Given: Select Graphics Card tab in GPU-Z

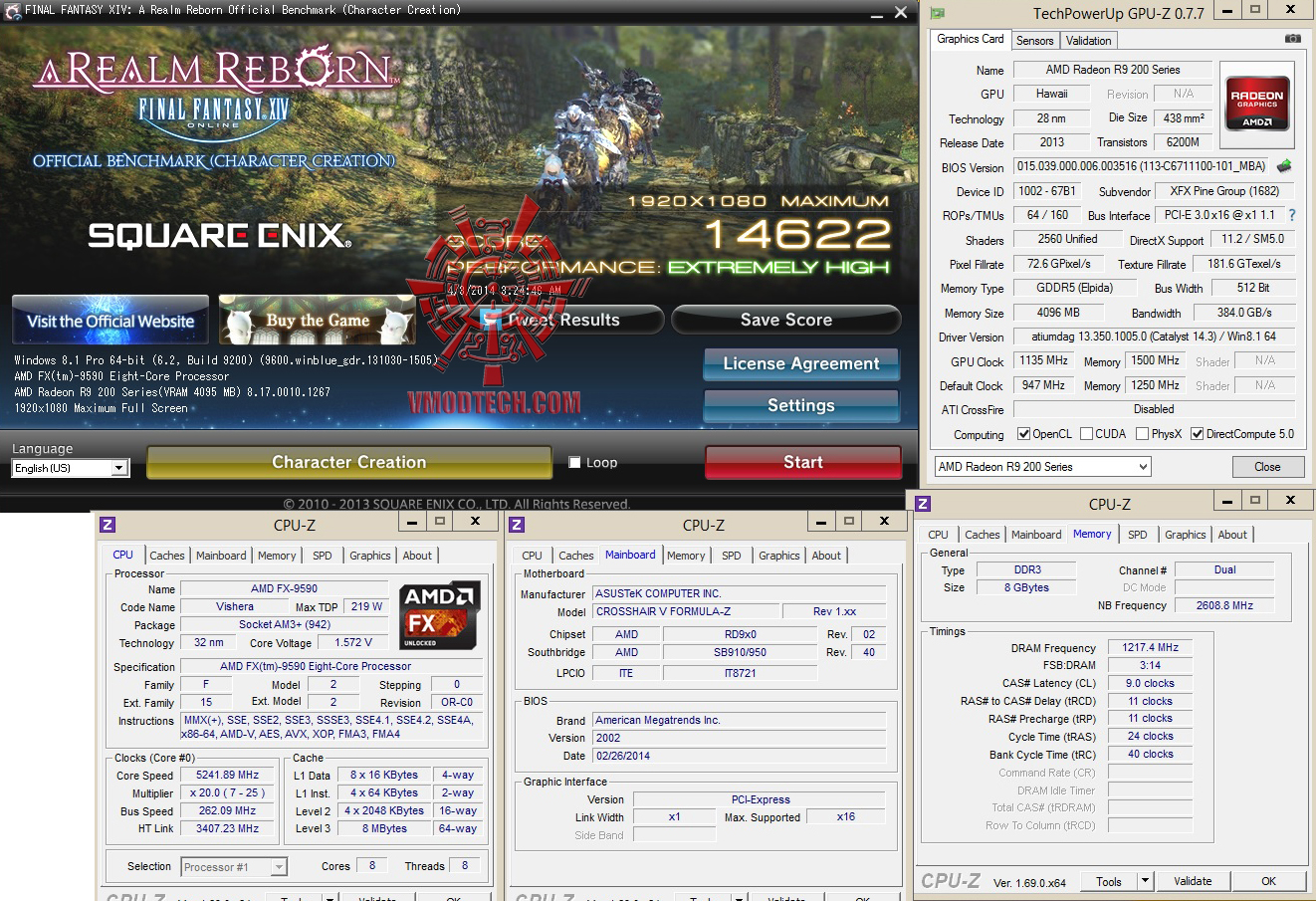Looking at the screenshot, I should pos(971,39).
